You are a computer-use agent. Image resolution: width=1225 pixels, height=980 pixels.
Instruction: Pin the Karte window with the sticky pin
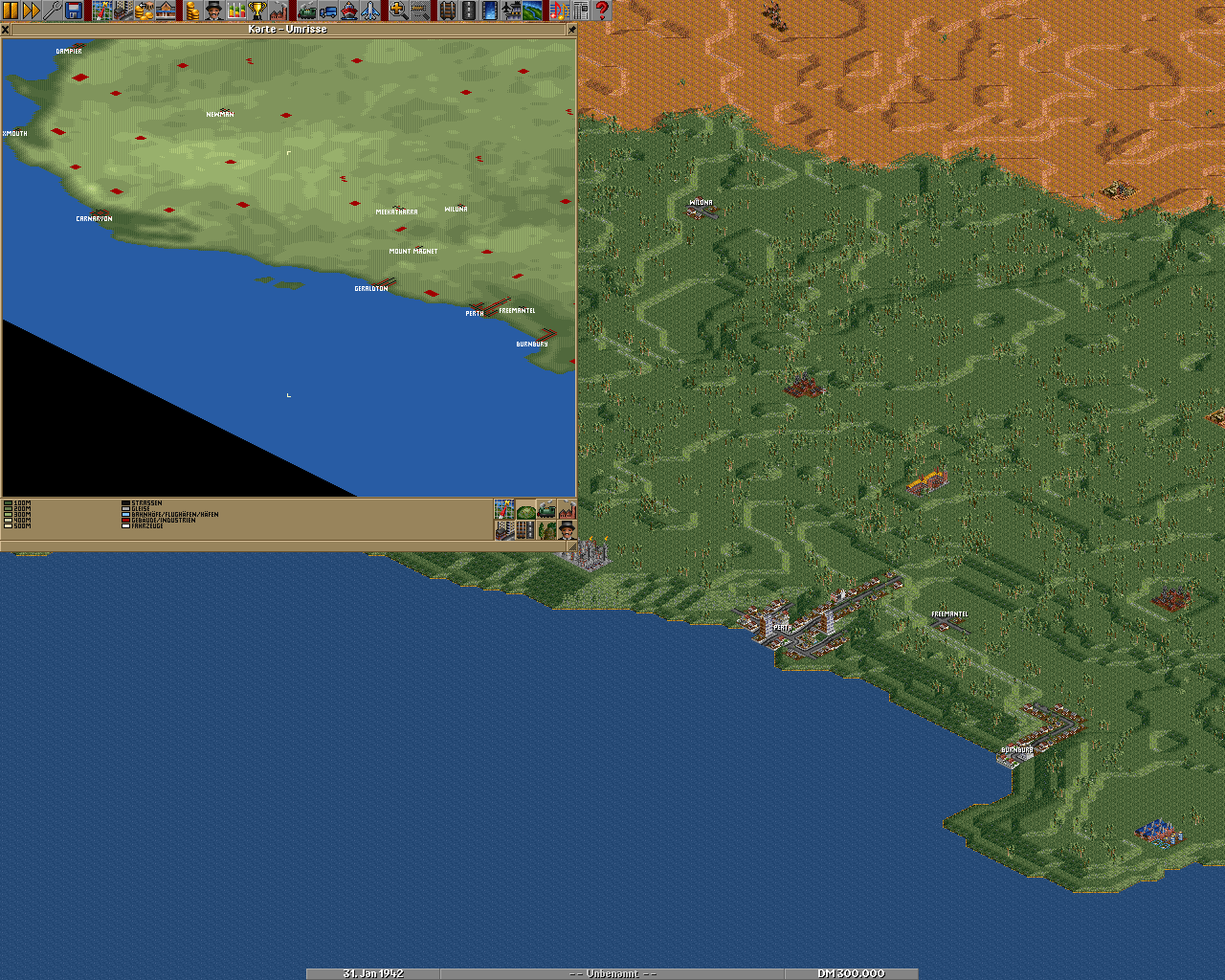coord(571,30)
